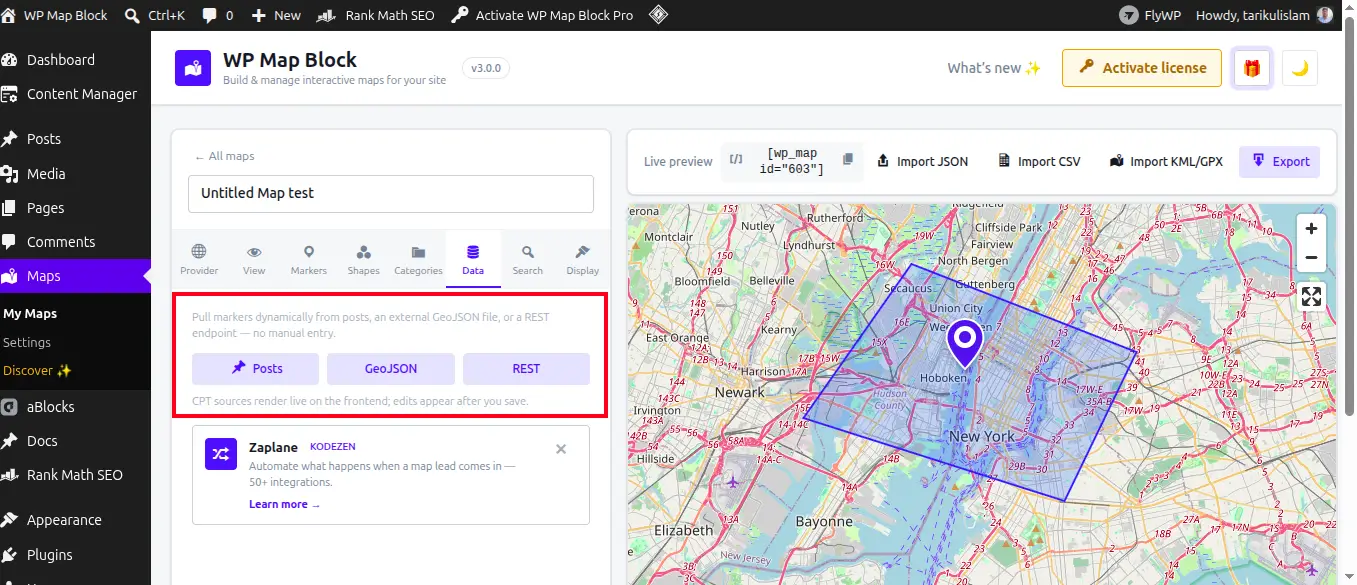Zoom in on the map
Image resolution: width=1357 pixels, height=585 pixels.
tap(1311, 228)
